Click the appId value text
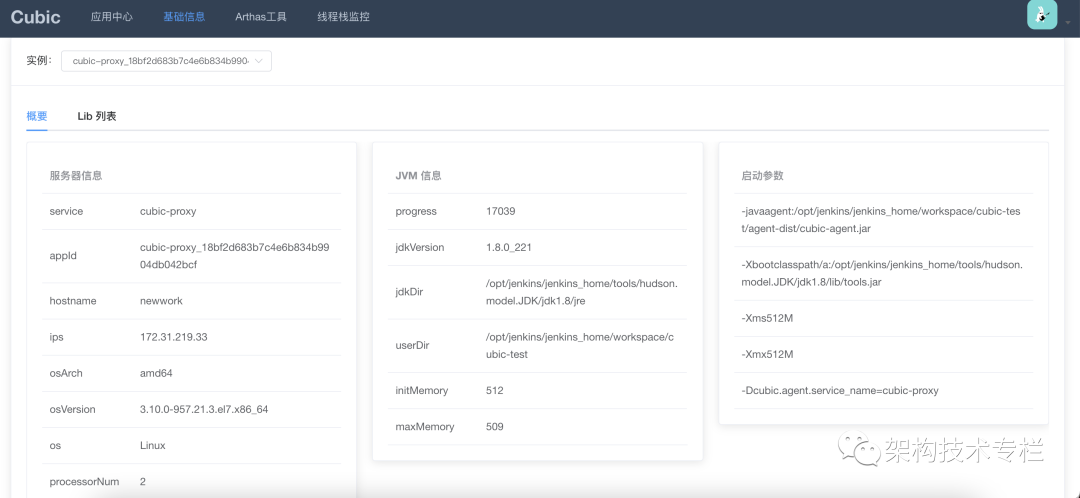 [235, 256]
